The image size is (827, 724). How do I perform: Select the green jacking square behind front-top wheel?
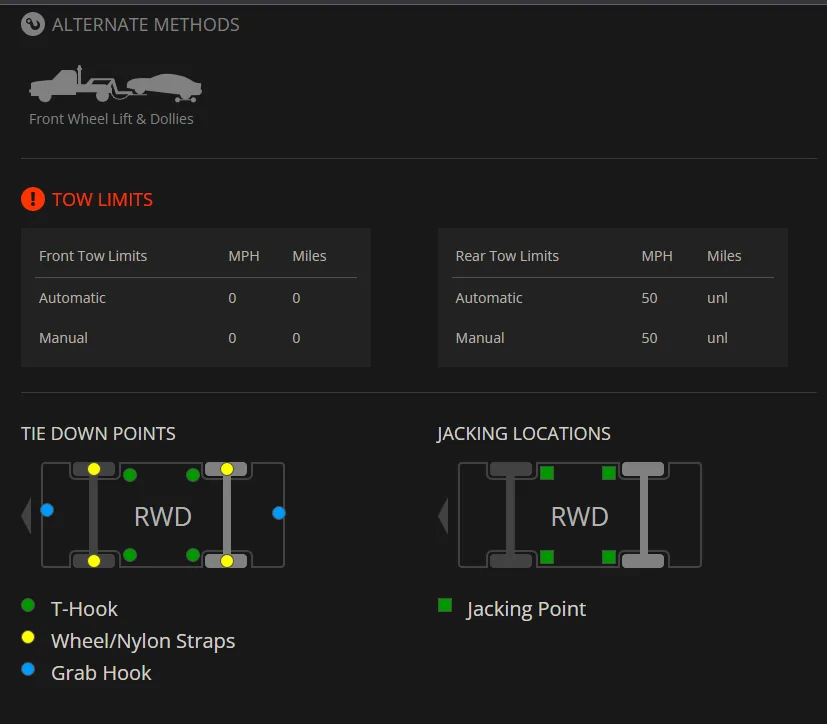point(547,473)
